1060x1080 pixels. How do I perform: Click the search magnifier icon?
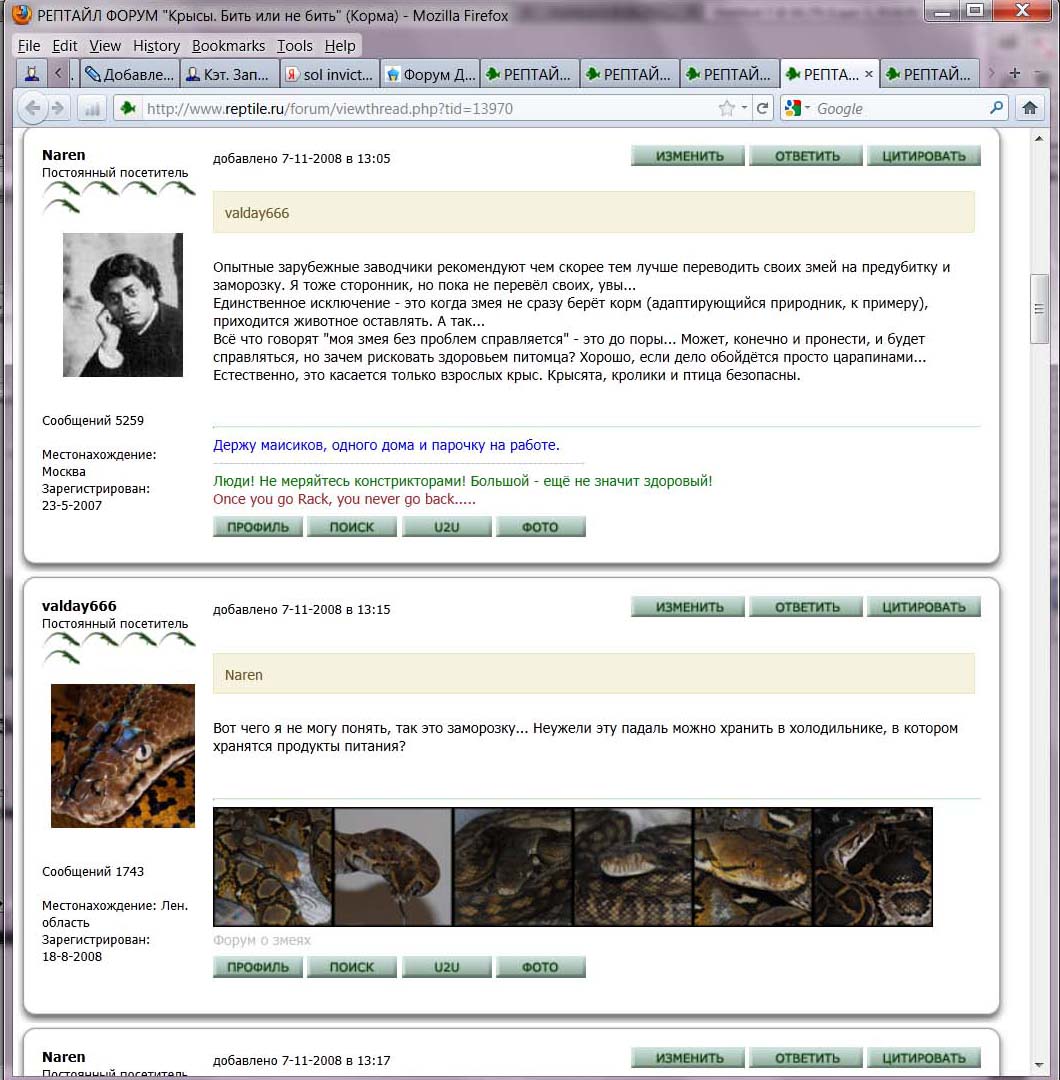click(997, 108)
